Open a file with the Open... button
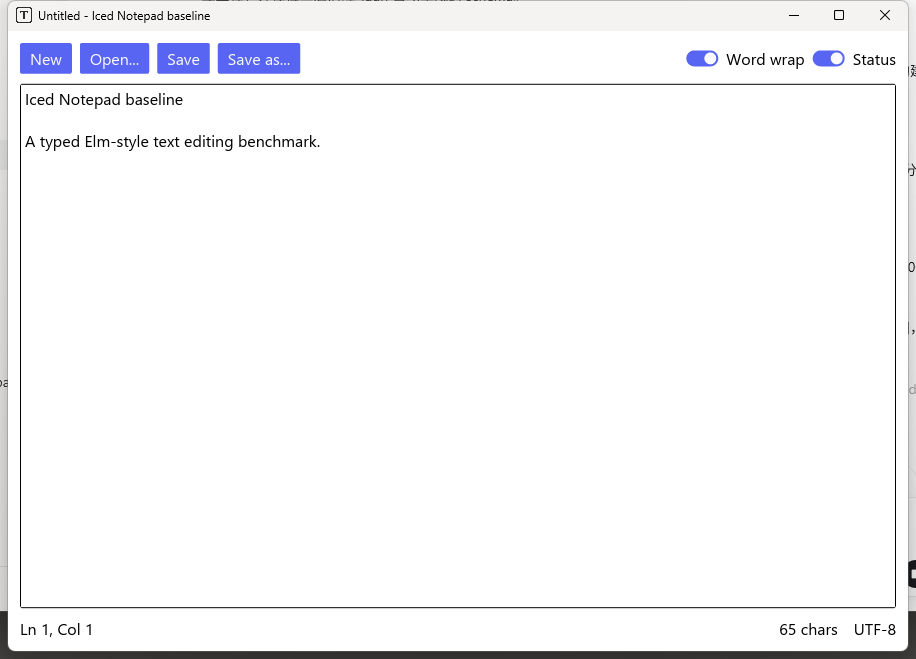 [x=114, y=59]
